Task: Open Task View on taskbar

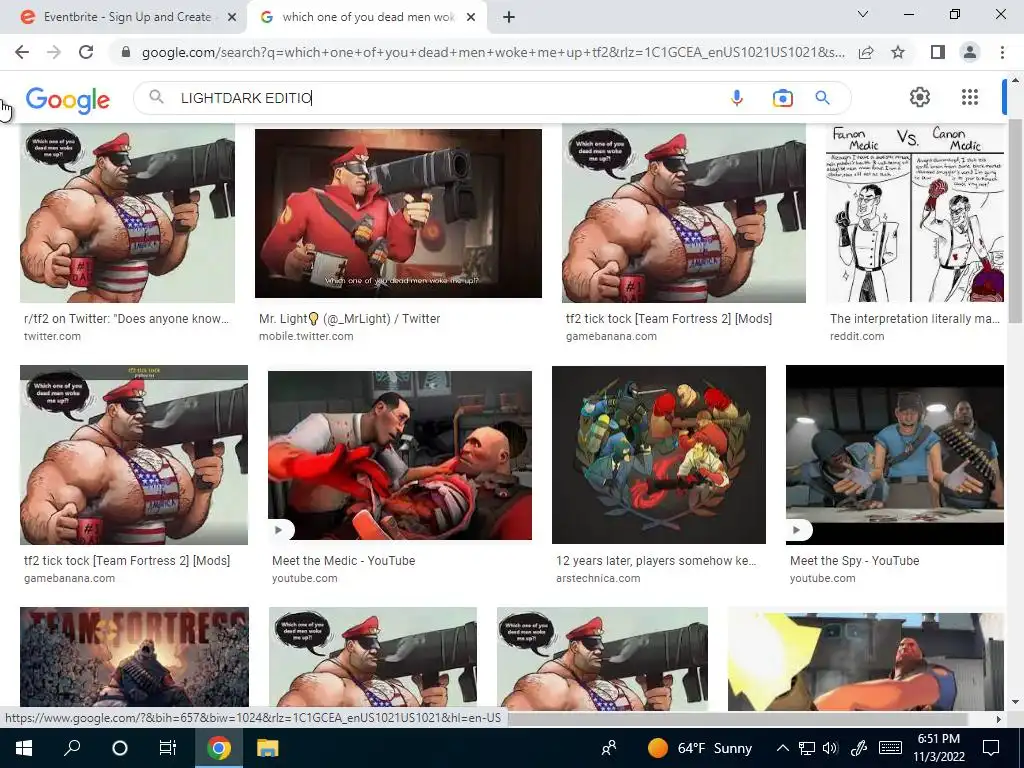Action: coord(168,748)
